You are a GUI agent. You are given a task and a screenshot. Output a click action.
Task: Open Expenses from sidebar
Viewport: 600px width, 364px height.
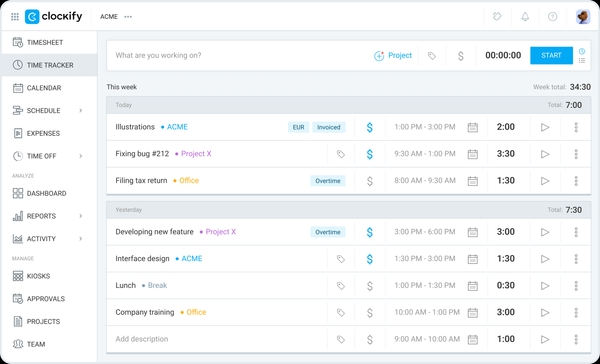tap(49, 133)
